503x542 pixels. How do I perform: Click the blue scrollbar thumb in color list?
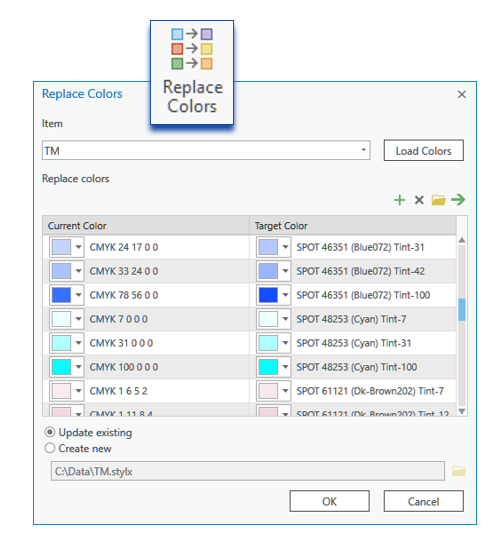click(462, 310)
